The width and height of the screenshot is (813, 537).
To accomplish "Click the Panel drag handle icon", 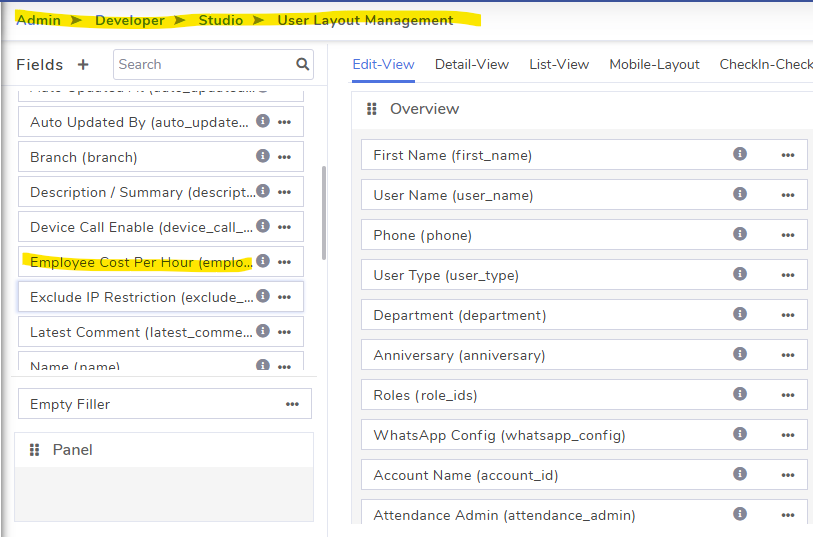I will point(35,450).
